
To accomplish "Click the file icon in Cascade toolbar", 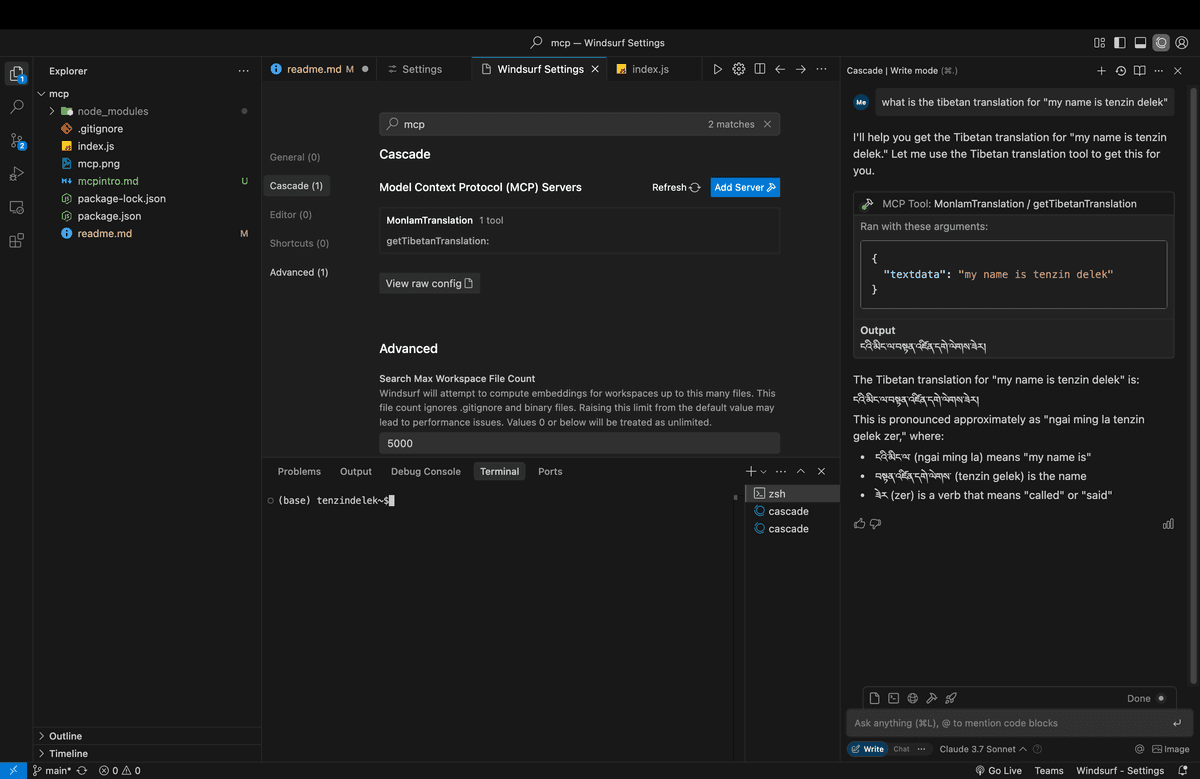I will [x=874, y=698].
